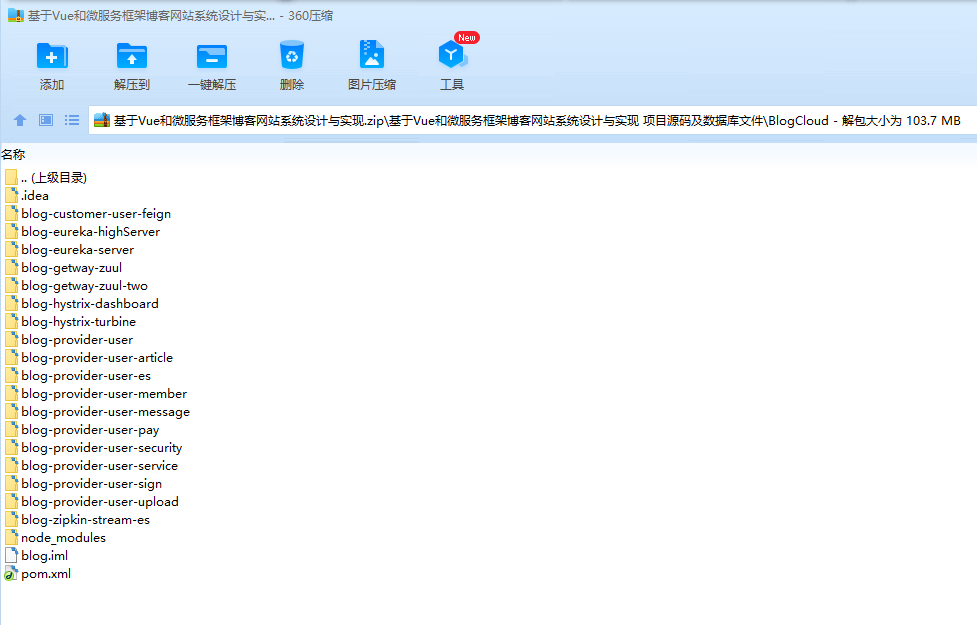Click the 添加 (Add) toolbar icon
Image resolution: width=977 pixels, height=625 pixels.
(52, 56)
